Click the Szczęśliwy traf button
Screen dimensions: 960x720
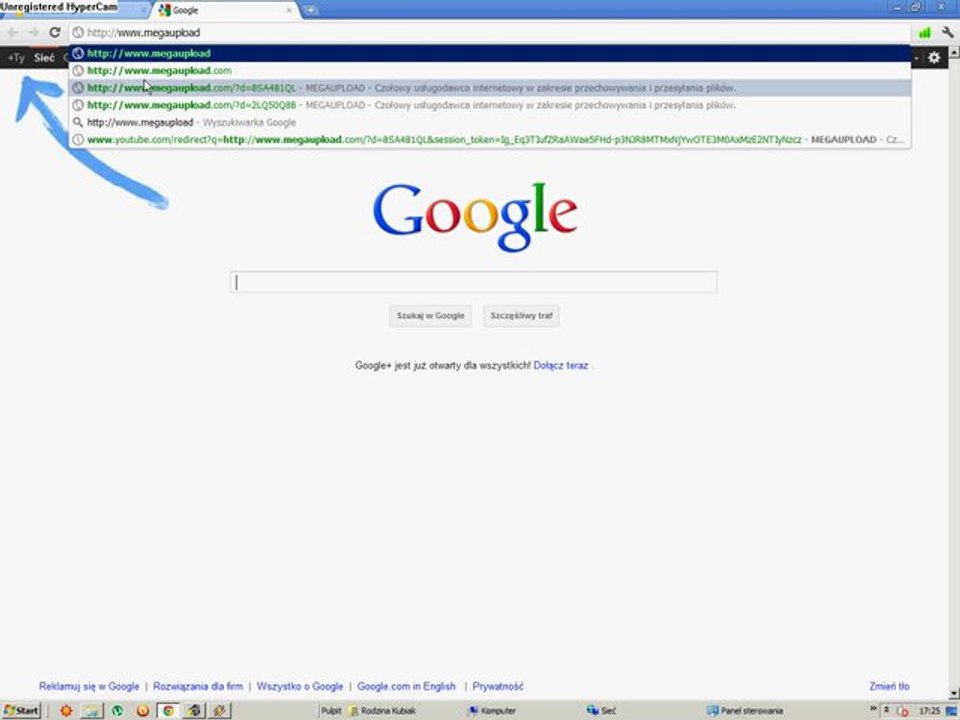point(521,315)
